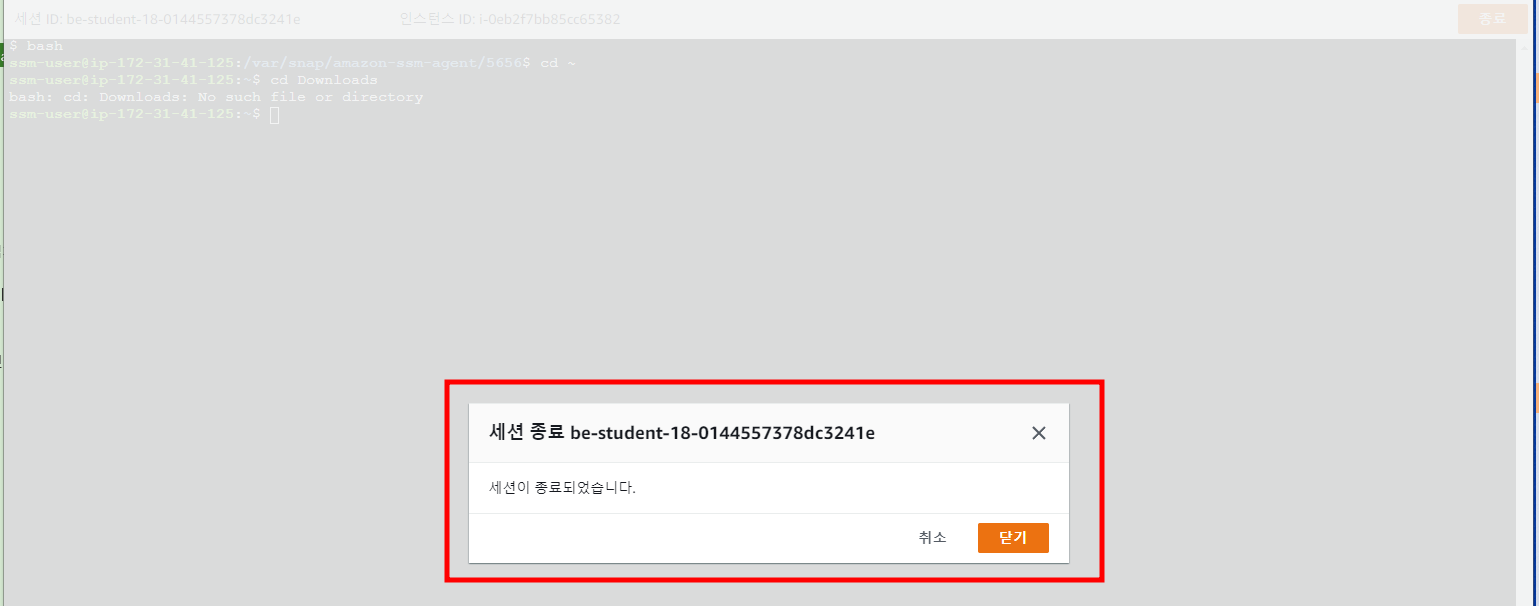Screen dimensions: 1539x606
Task: Click the 취소 button in dialog
Action: [932, 538]
